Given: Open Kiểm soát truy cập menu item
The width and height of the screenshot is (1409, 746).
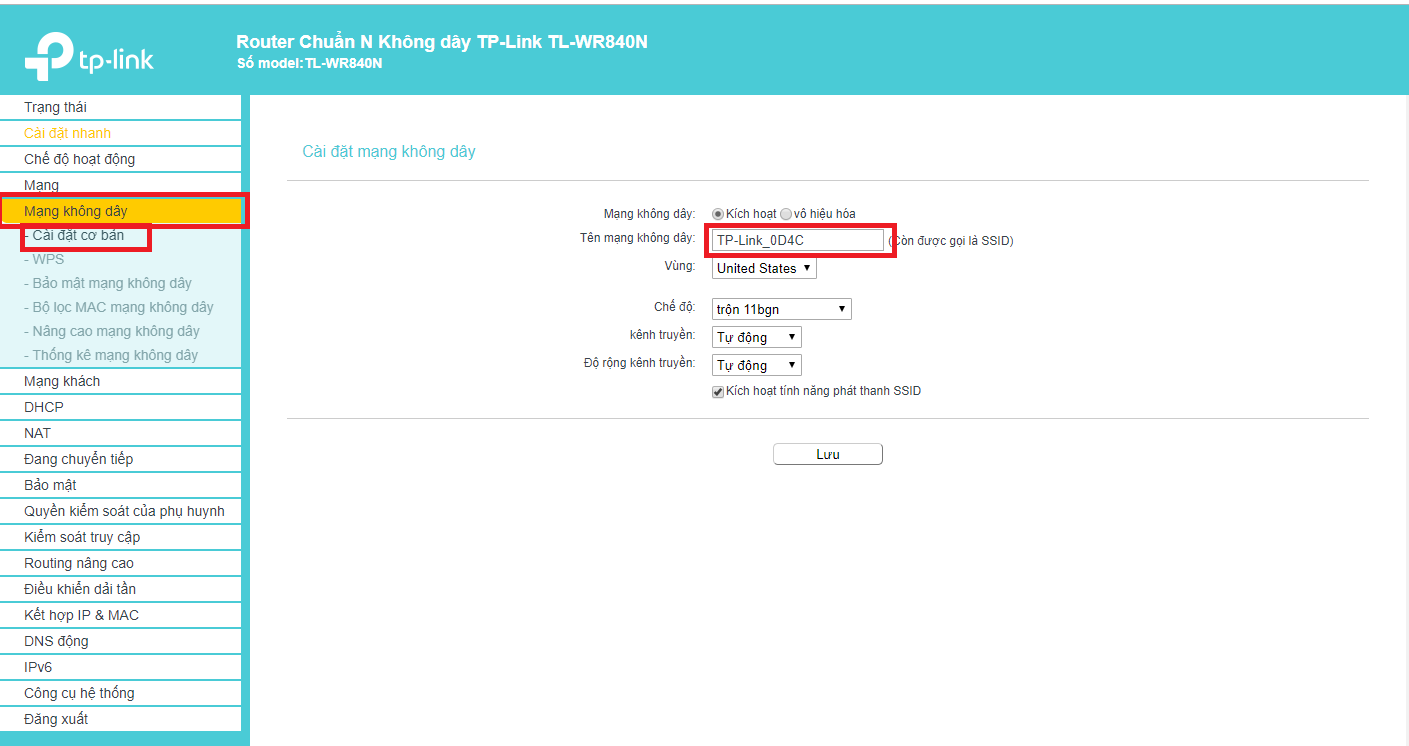Looking at the screenshot, I should pos(121,537).
